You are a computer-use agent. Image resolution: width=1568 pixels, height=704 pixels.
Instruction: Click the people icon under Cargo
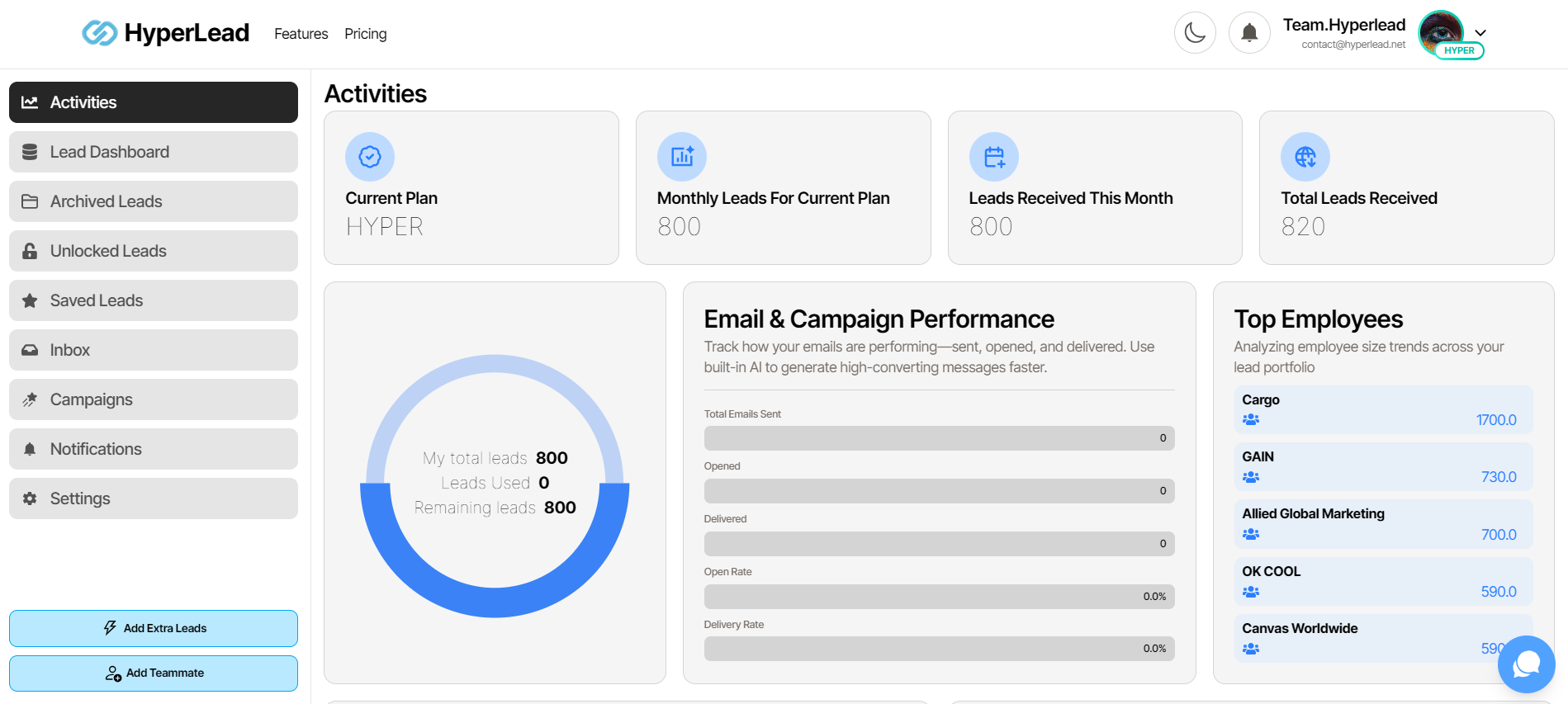click(x=1251, y=420)
